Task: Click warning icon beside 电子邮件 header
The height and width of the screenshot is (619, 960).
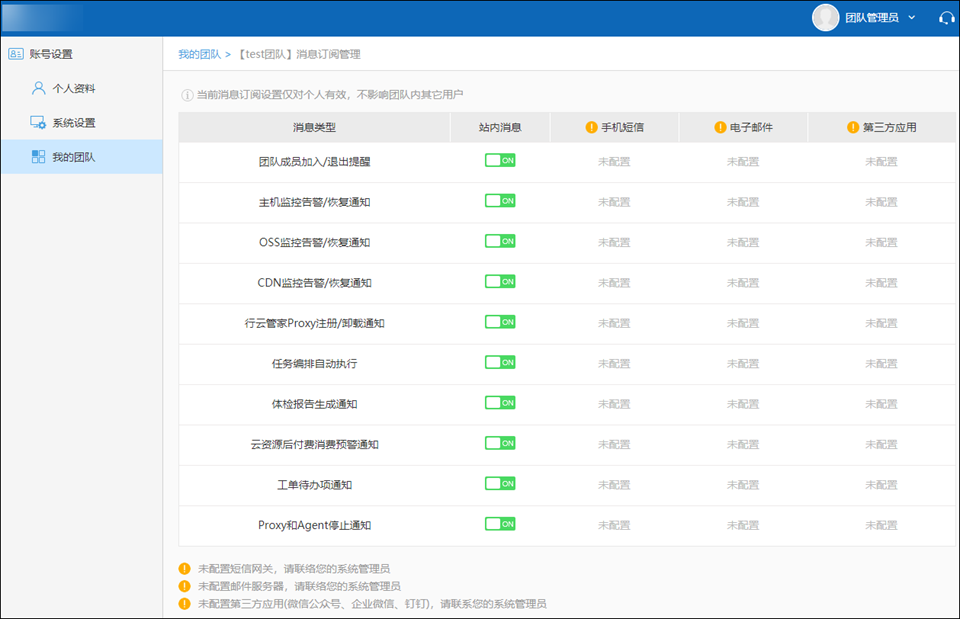Action: pyautogui.click(x=720, y=127)
